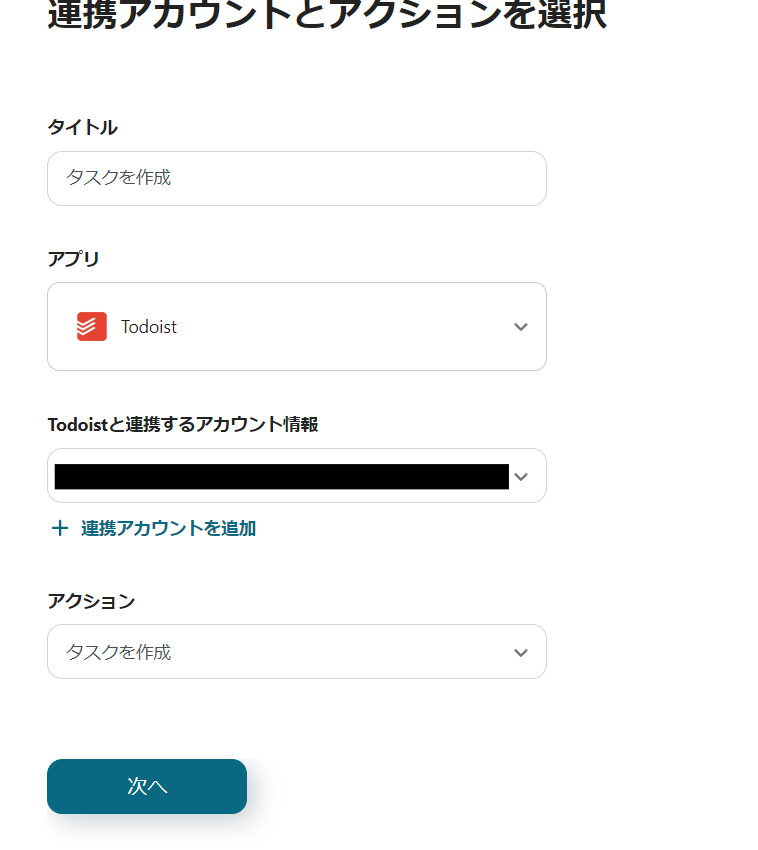
Task: Click the 連携アカウントとアクションを選択 heading
Action: coord(326,15)
